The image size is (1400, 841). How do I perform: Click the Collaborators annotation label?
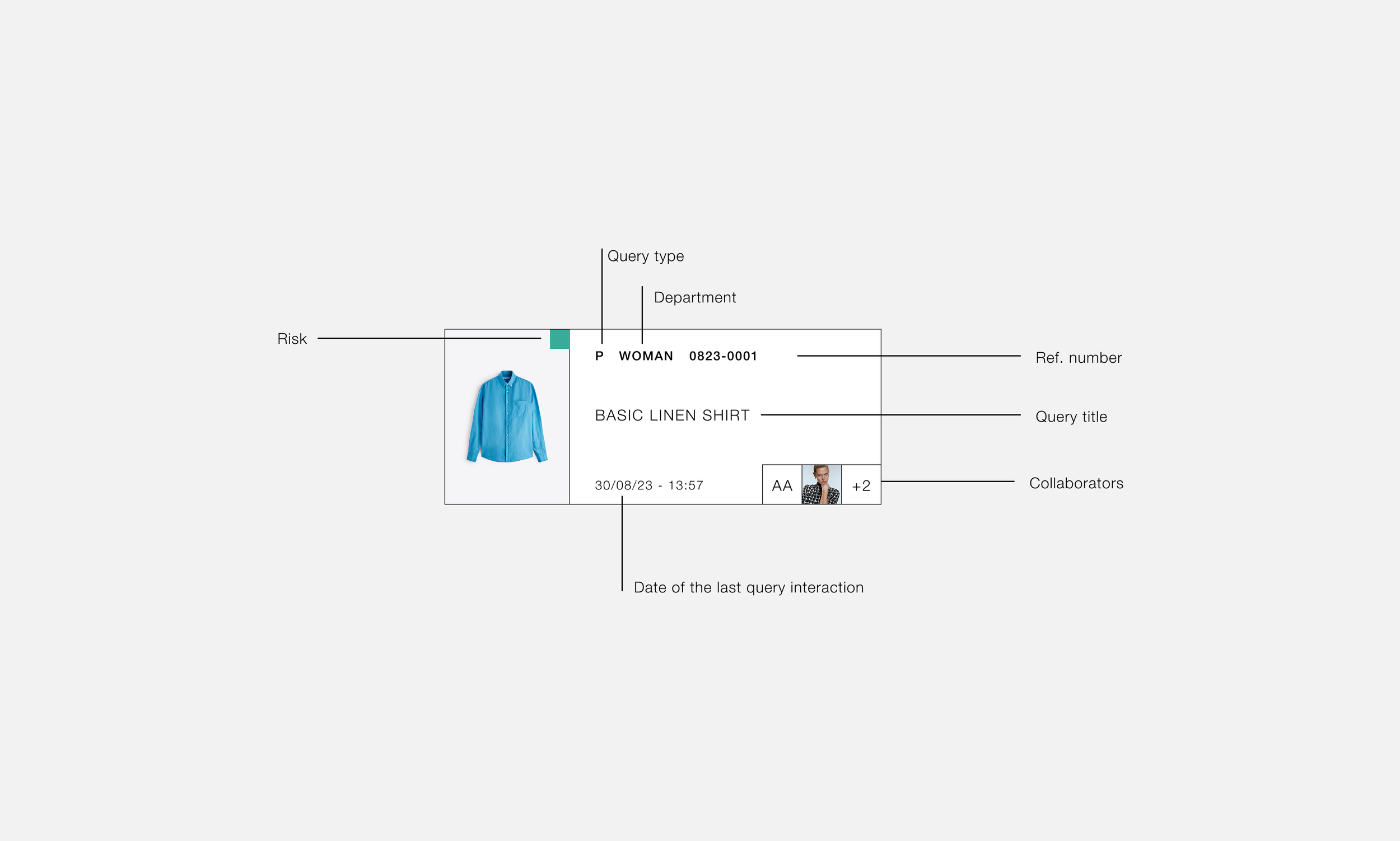click(x=1076, y=483)
